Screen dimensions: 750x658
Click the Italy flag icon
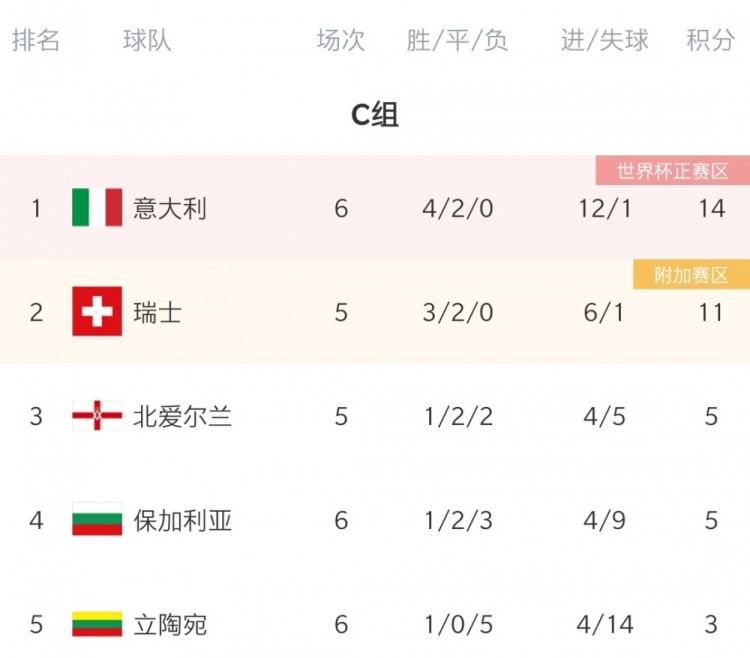tap(97, 207)
